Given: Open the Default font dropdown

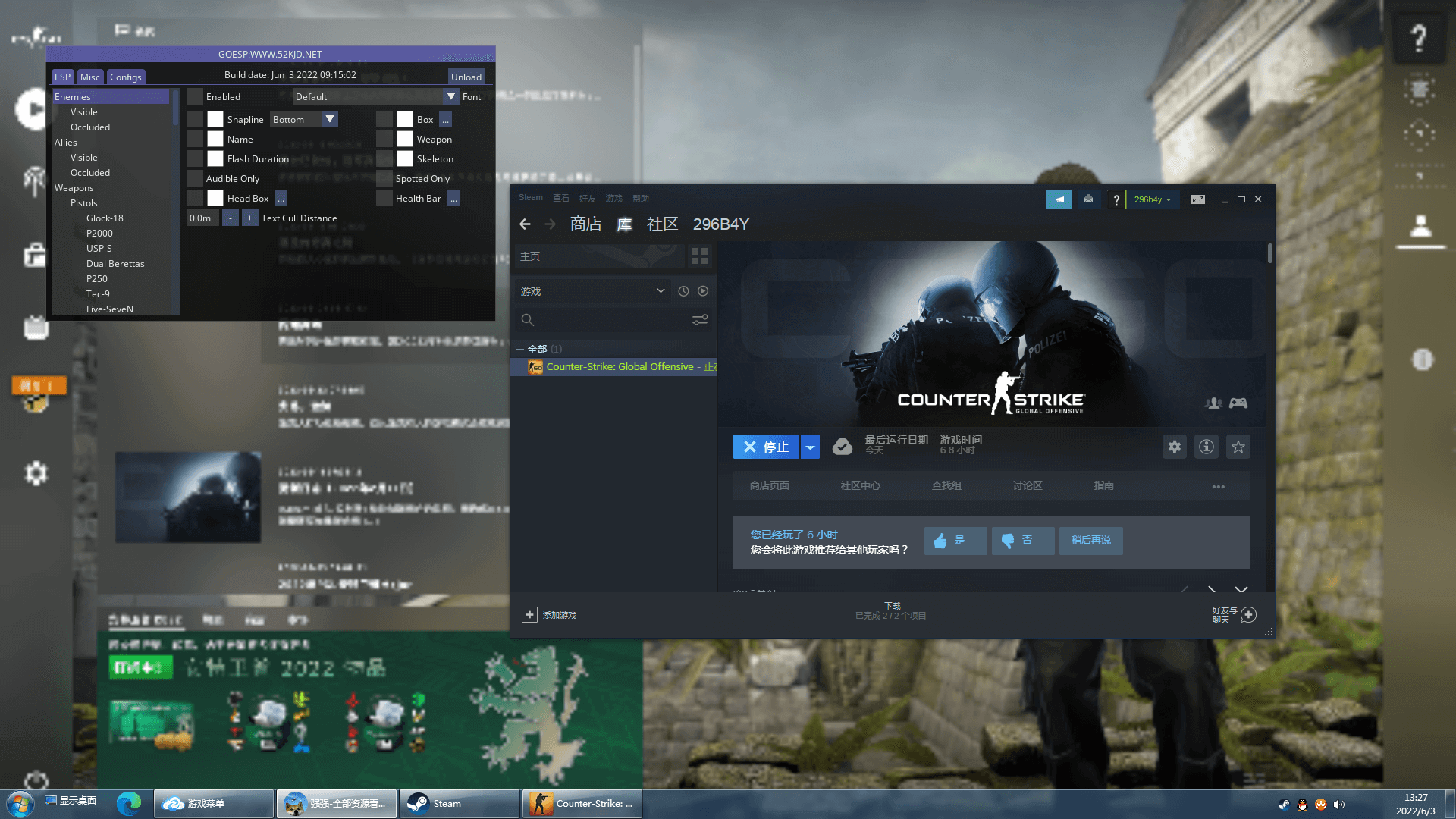Looking at the screenshot, I should coord(375,96).
